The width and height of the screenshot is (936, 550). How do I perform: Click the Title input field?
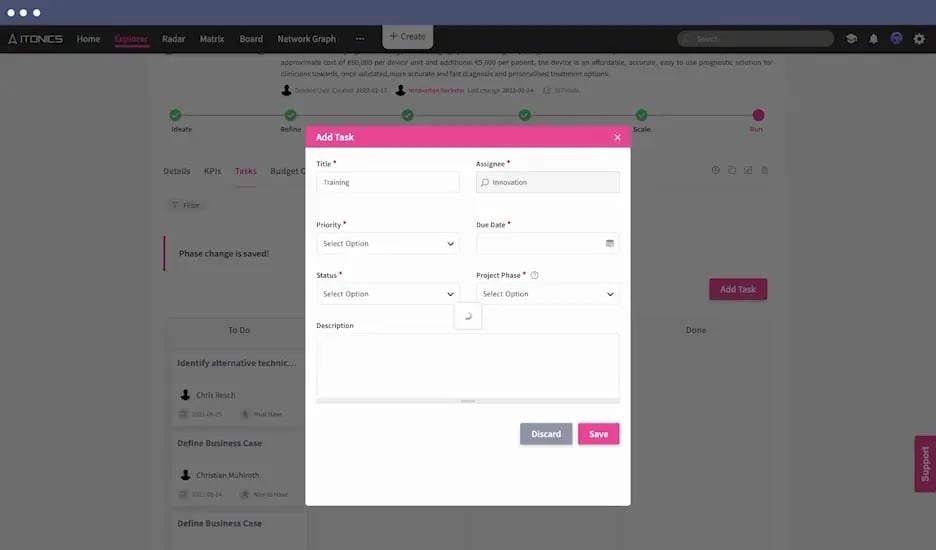(388, 182)
